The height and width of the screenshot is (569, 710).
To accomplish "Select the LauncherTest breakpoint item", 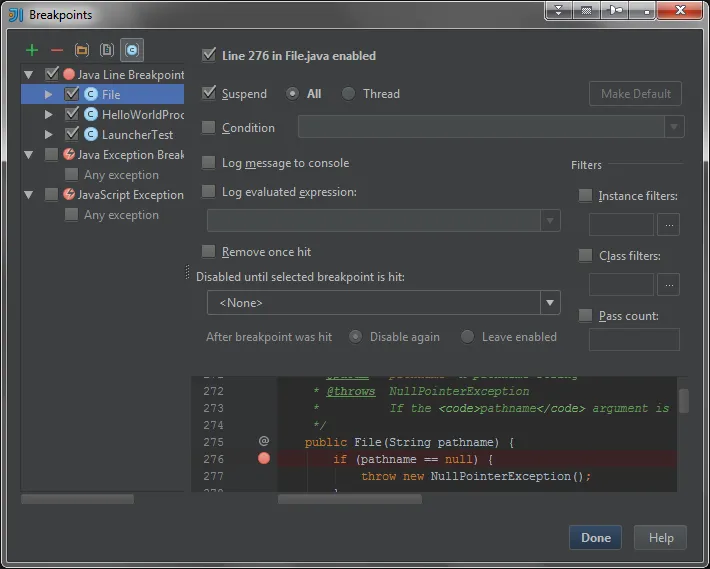I will (137, 134).
